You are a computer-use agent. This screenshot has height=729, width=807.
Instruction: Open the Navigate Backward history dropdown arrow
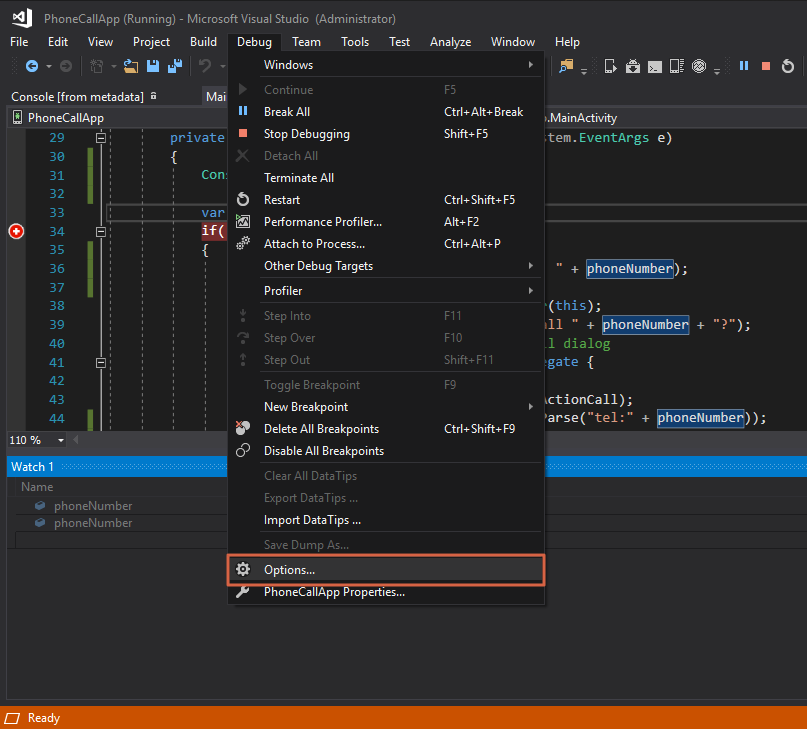coord(49,66)
